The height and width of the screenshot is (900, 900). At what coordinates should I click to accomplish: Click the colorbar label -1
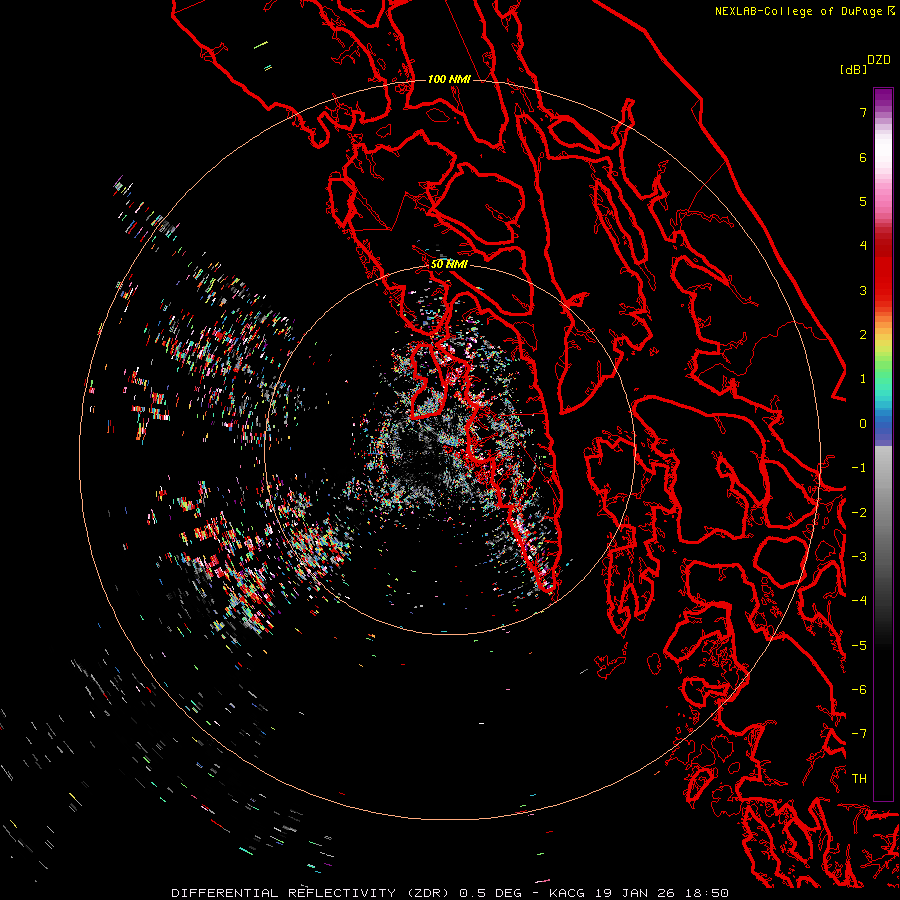(x=859, y=468)
